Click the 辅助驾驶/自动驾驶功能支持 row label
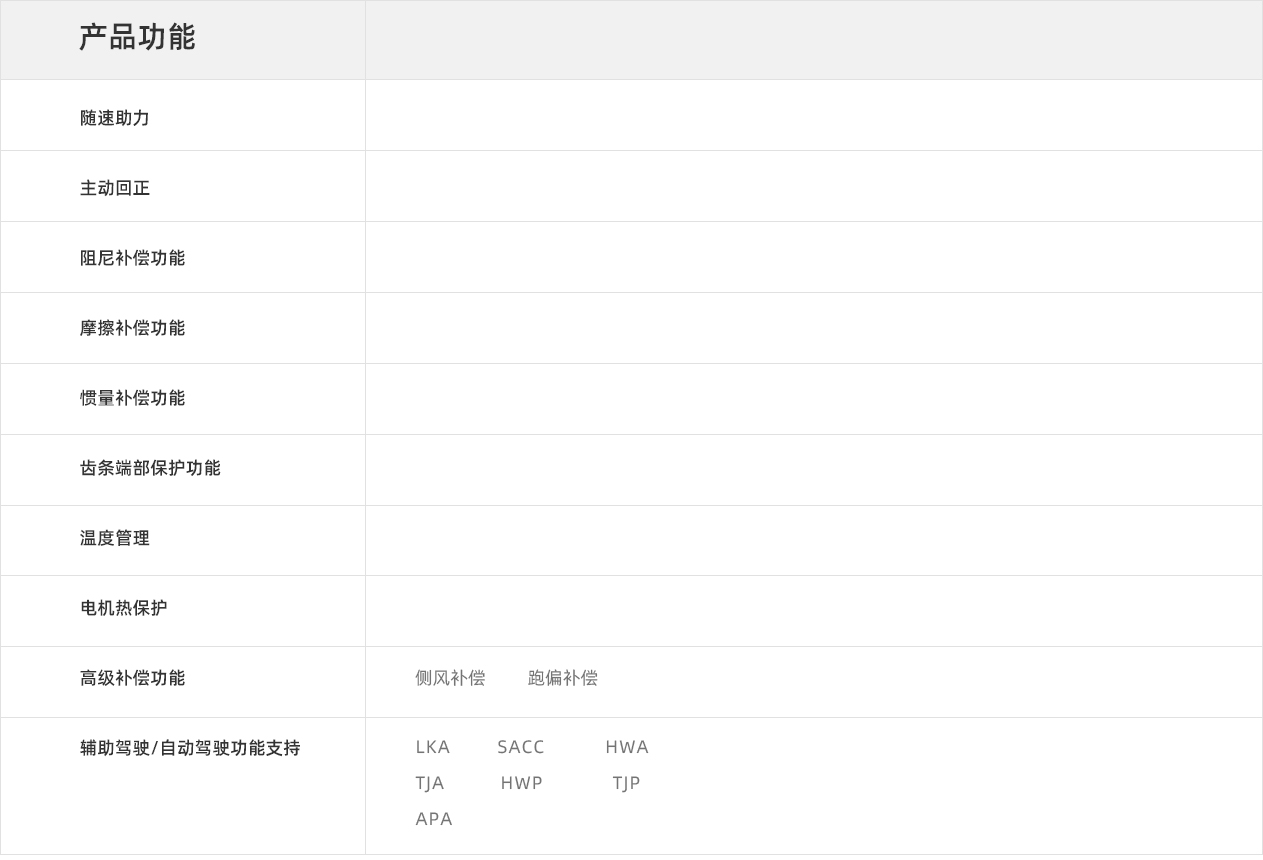Screen dimensions: 1263x860 click(x=190, y=748)
